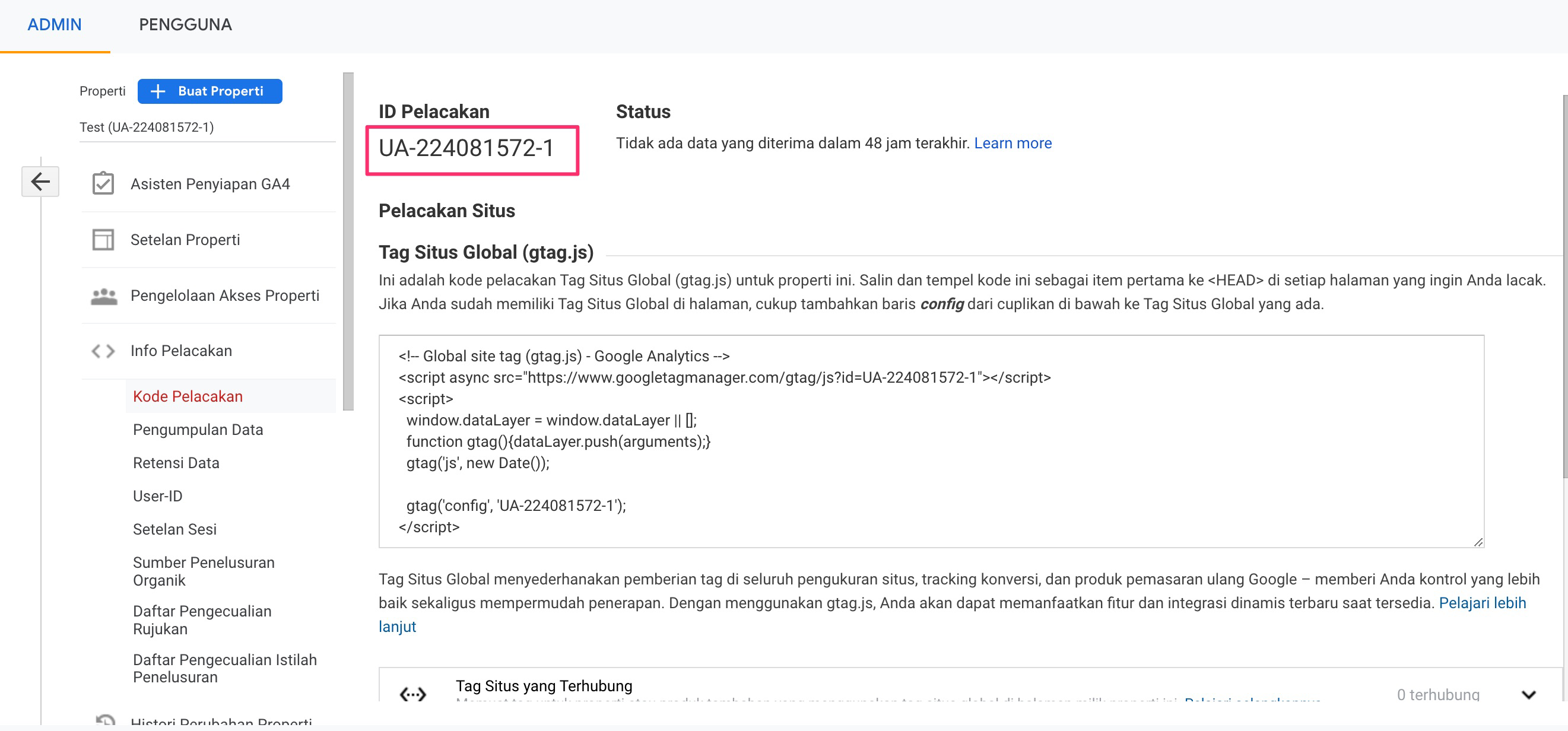Click the page vertical scrollbar at right edge

point(1564,286)
